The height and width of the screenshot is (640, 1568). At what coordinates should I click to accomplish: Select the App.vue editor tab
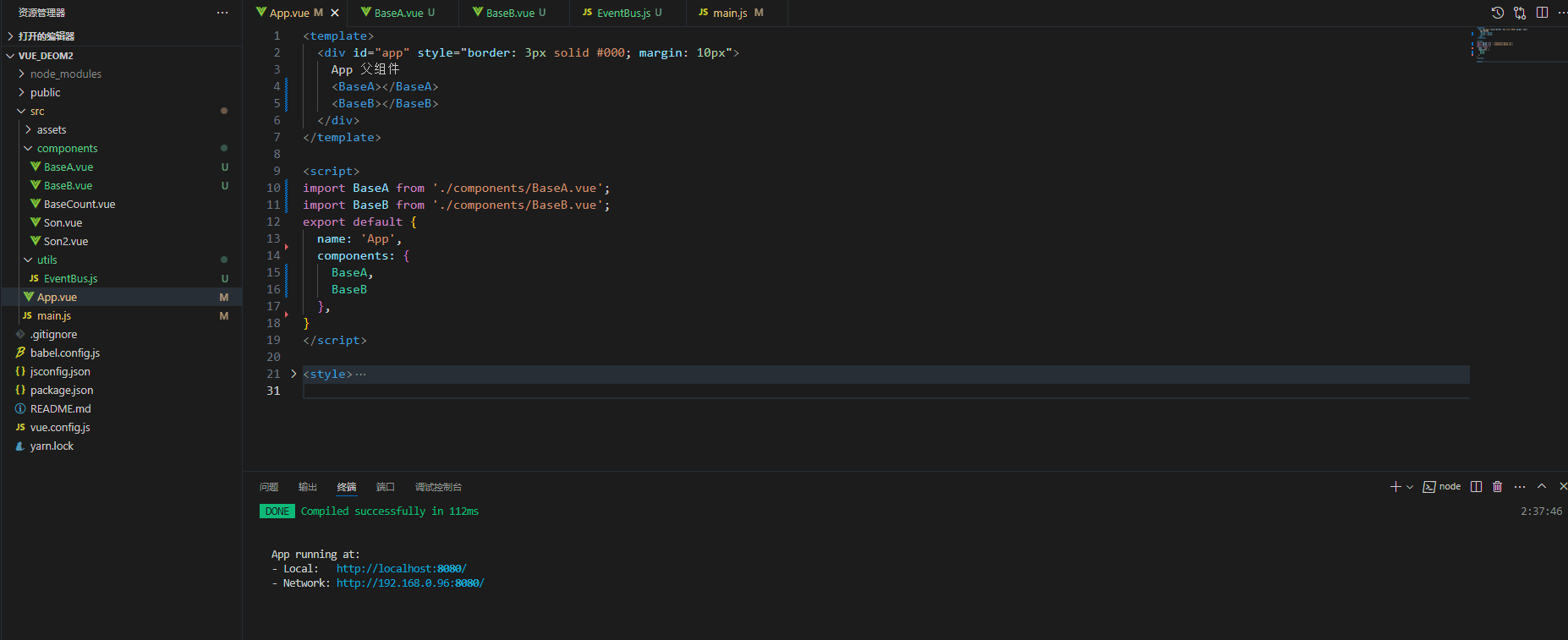(295, 13)
